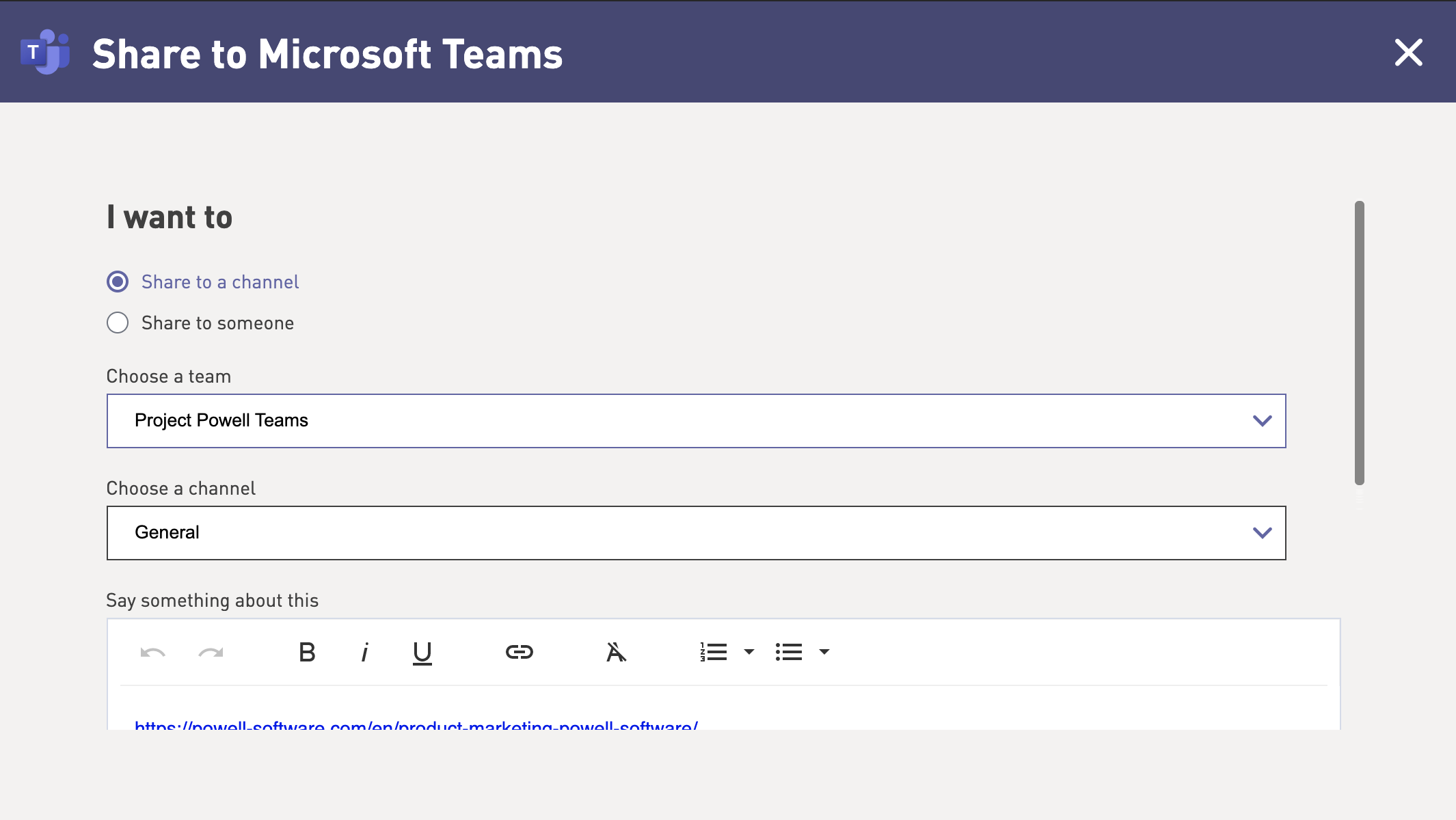1456x820 pixels.
Task: Toggle italic formatting
Action: point(364,653)
